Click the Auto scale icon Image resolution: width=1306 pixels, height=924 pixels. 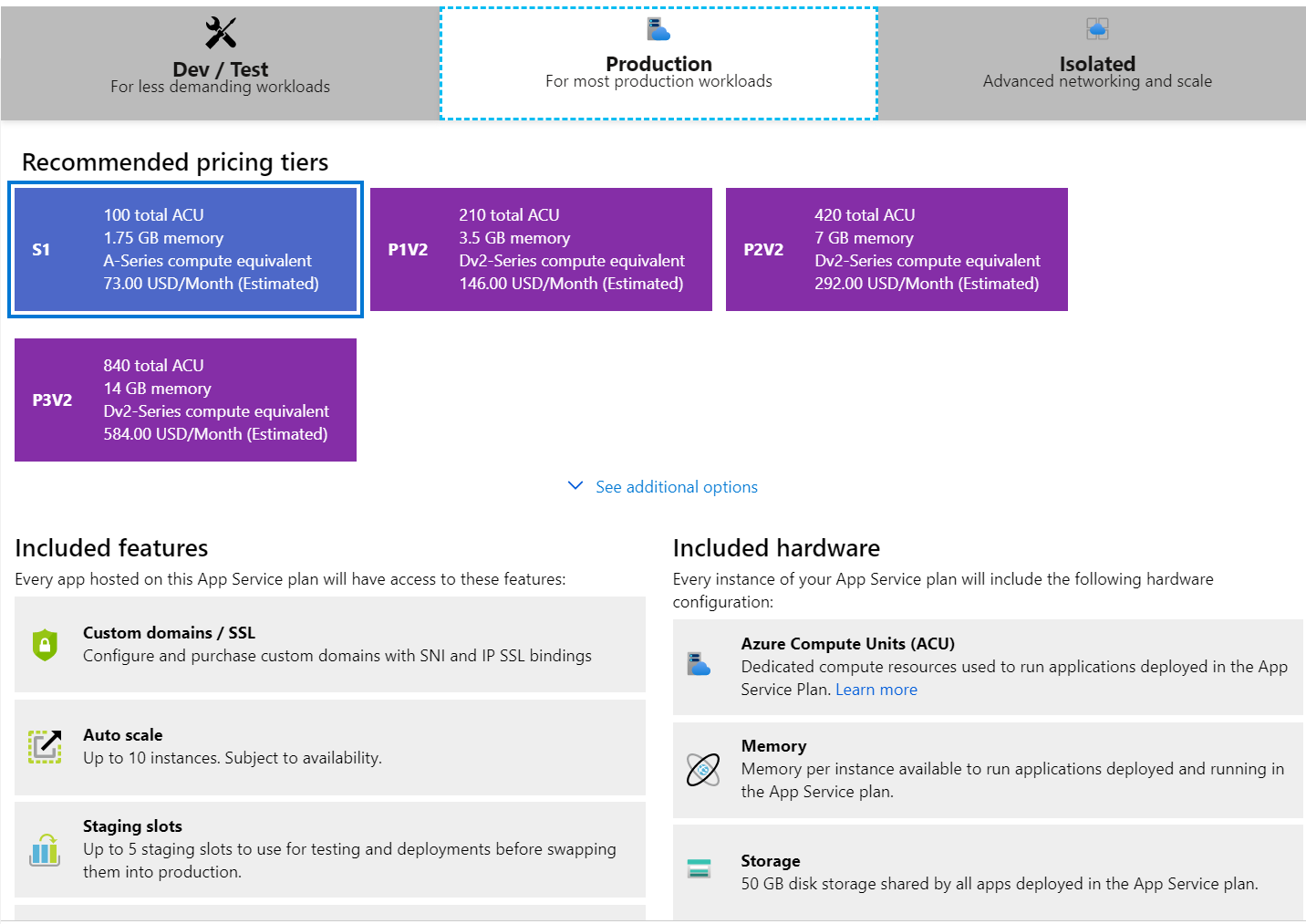pos(46,746)
